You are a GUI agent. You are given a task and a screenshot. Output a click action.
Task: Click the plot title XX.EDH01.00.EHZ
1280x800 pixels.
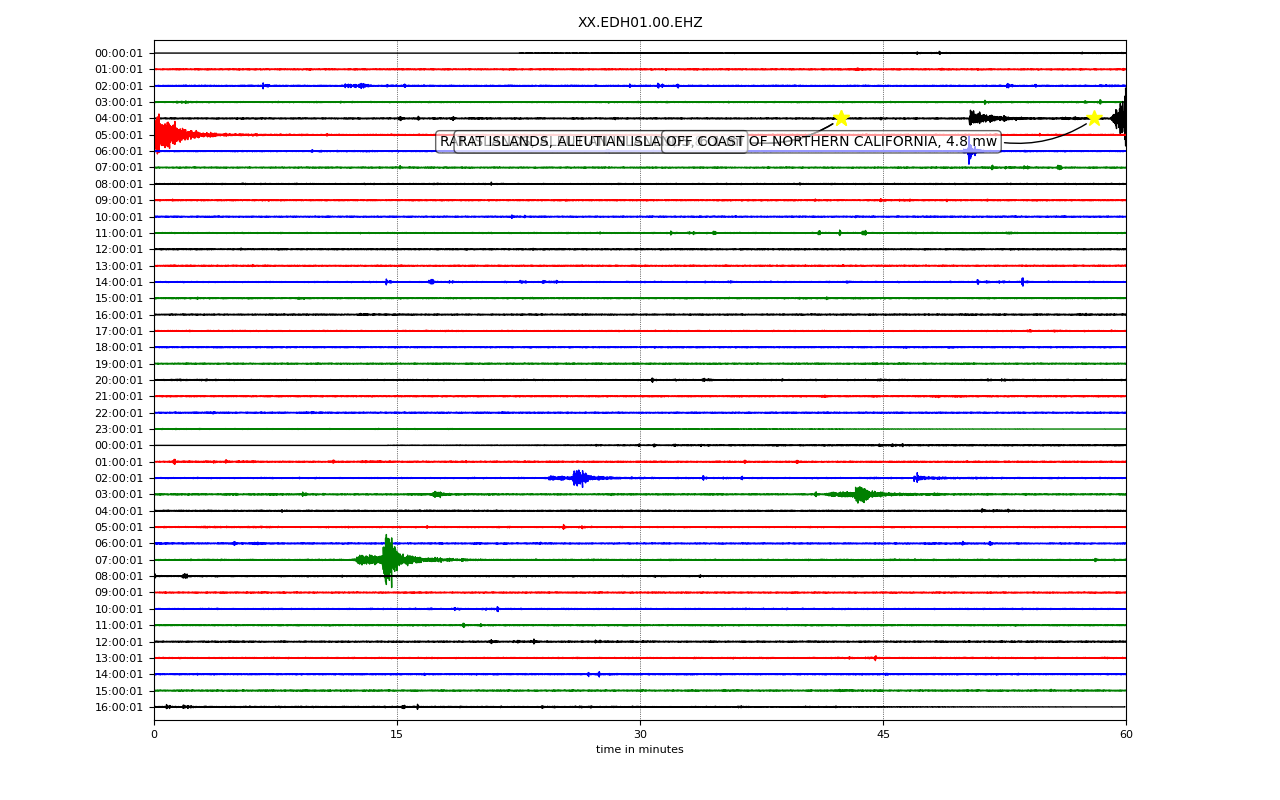click(x=640, y=22)
